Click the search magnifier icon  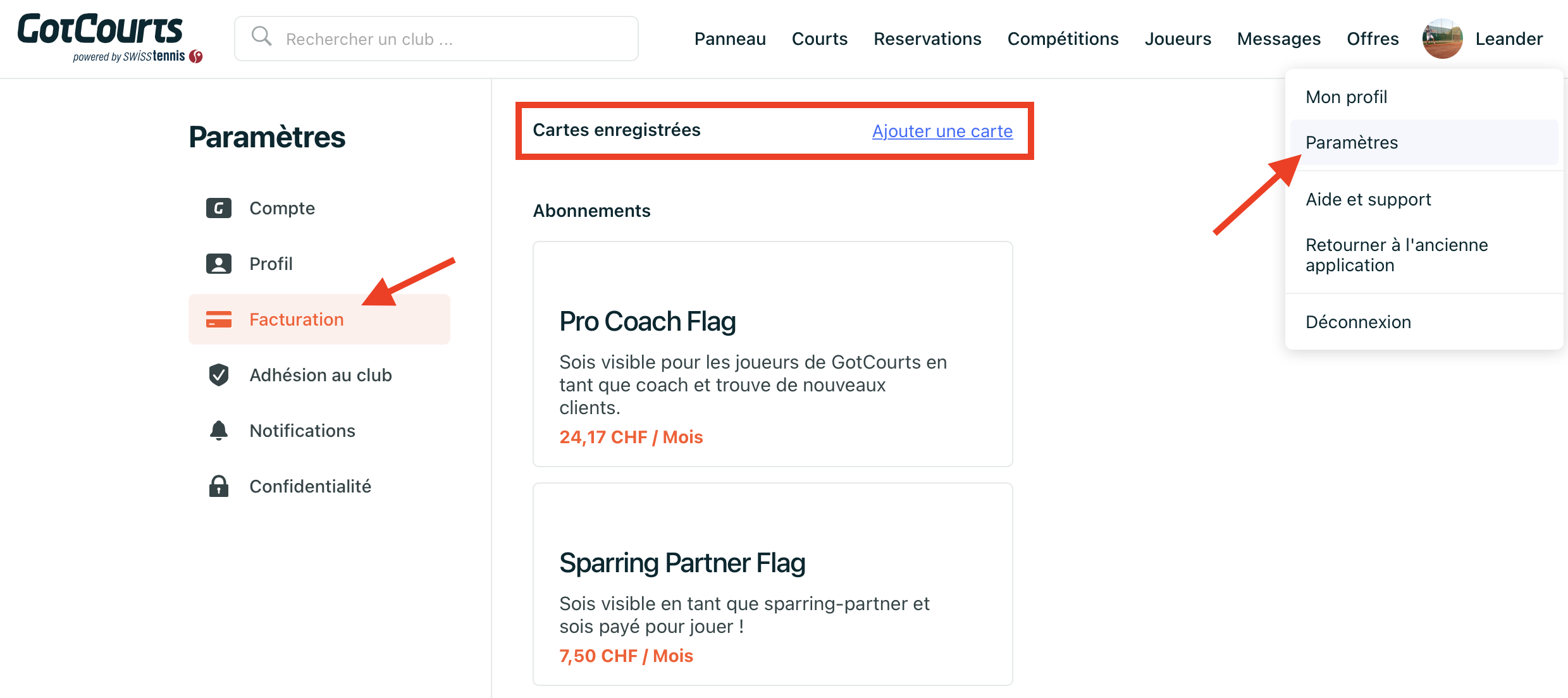pos(261,37)
